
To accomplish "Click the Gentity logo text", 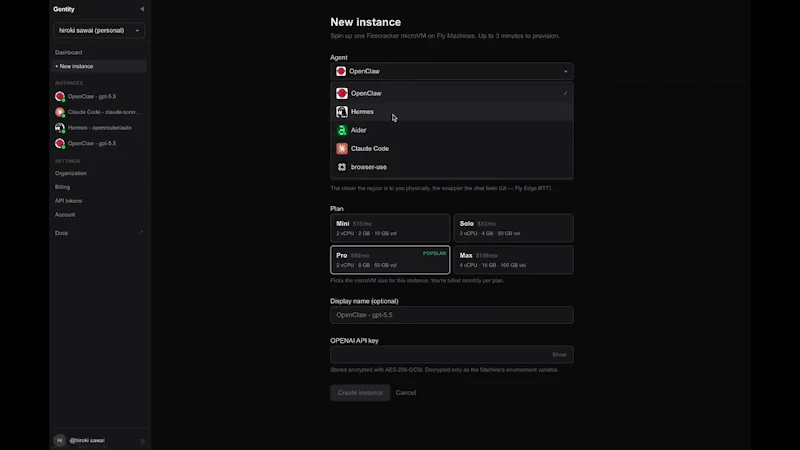I will (64, 9).
